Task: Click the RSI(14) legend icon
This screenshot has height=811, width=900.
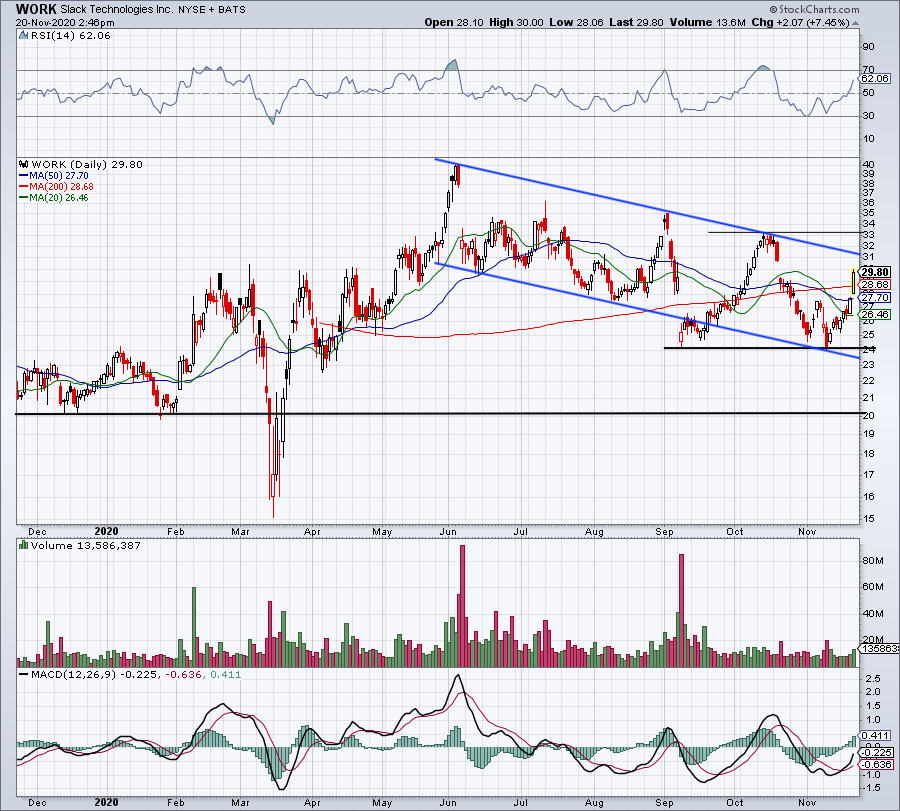Action: [23, 36]
